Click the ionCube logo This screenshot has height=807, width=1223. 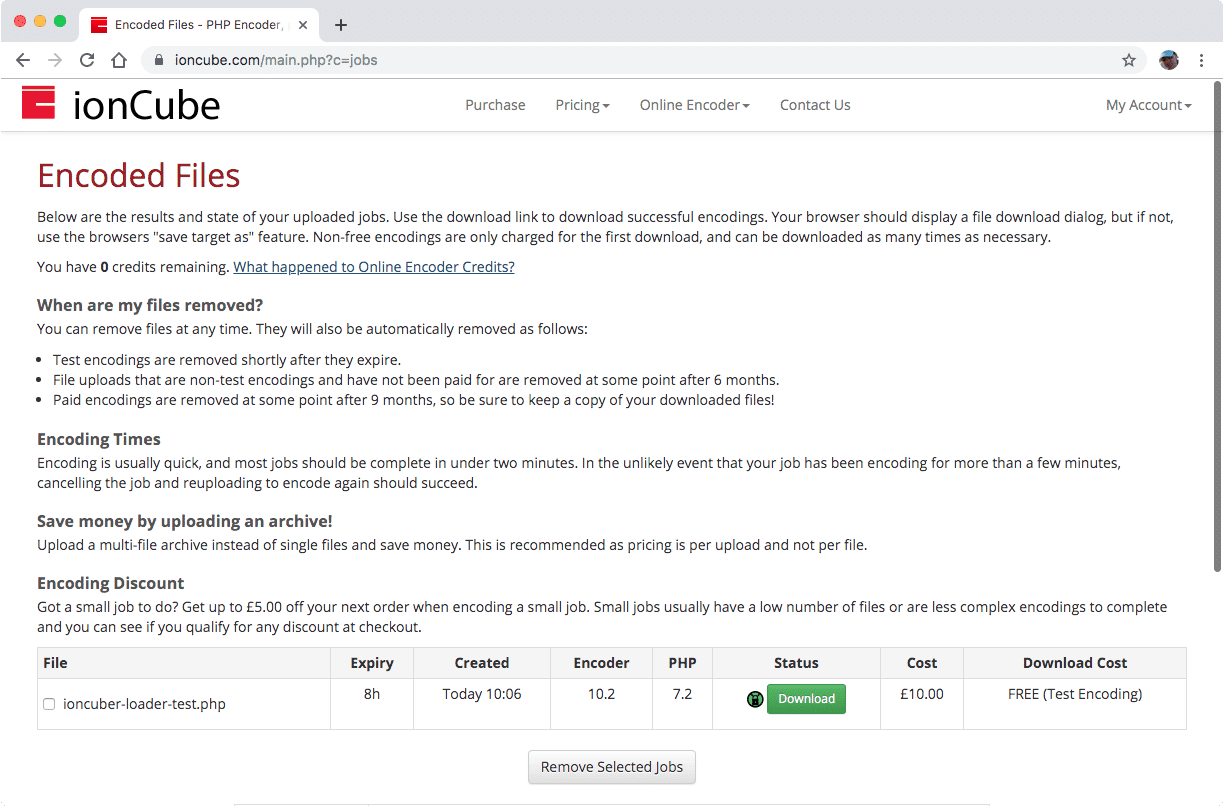(x=119, y=104)
